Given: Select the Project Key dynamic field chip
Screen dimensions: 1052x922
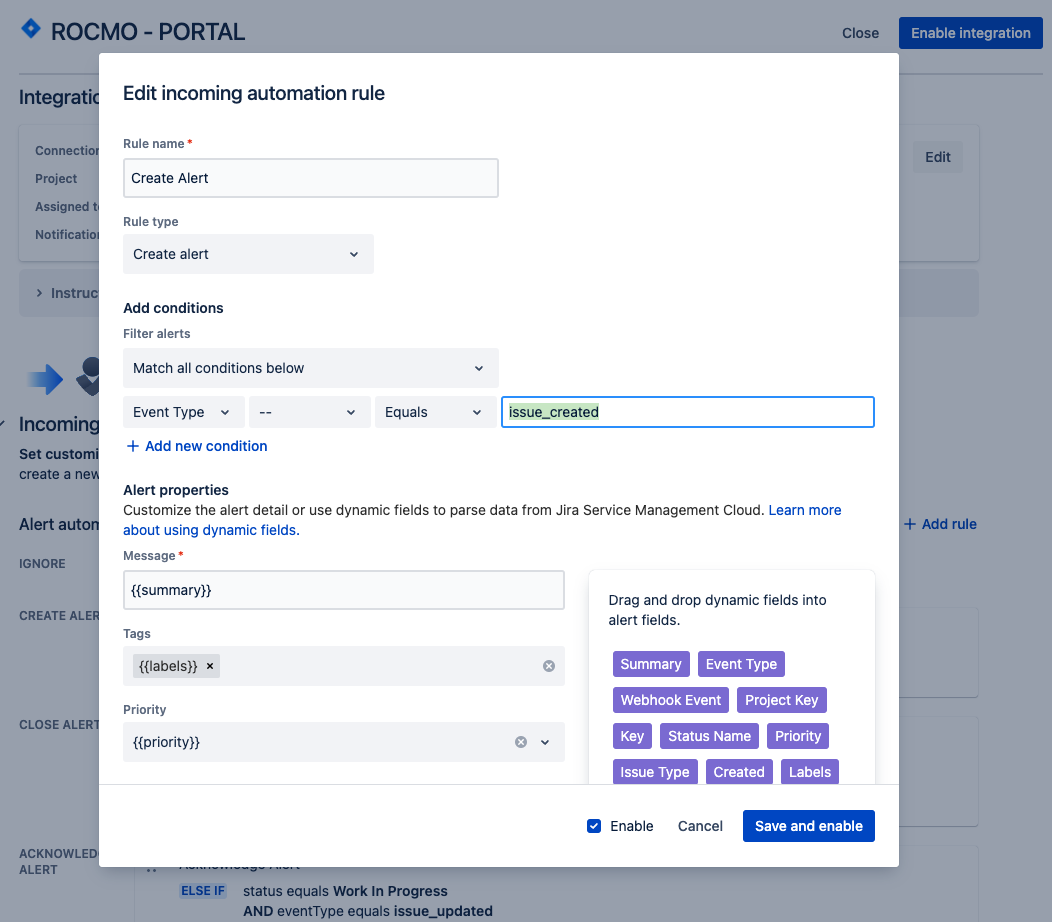Looking at the screenshot, I should (x=782, y=700).
